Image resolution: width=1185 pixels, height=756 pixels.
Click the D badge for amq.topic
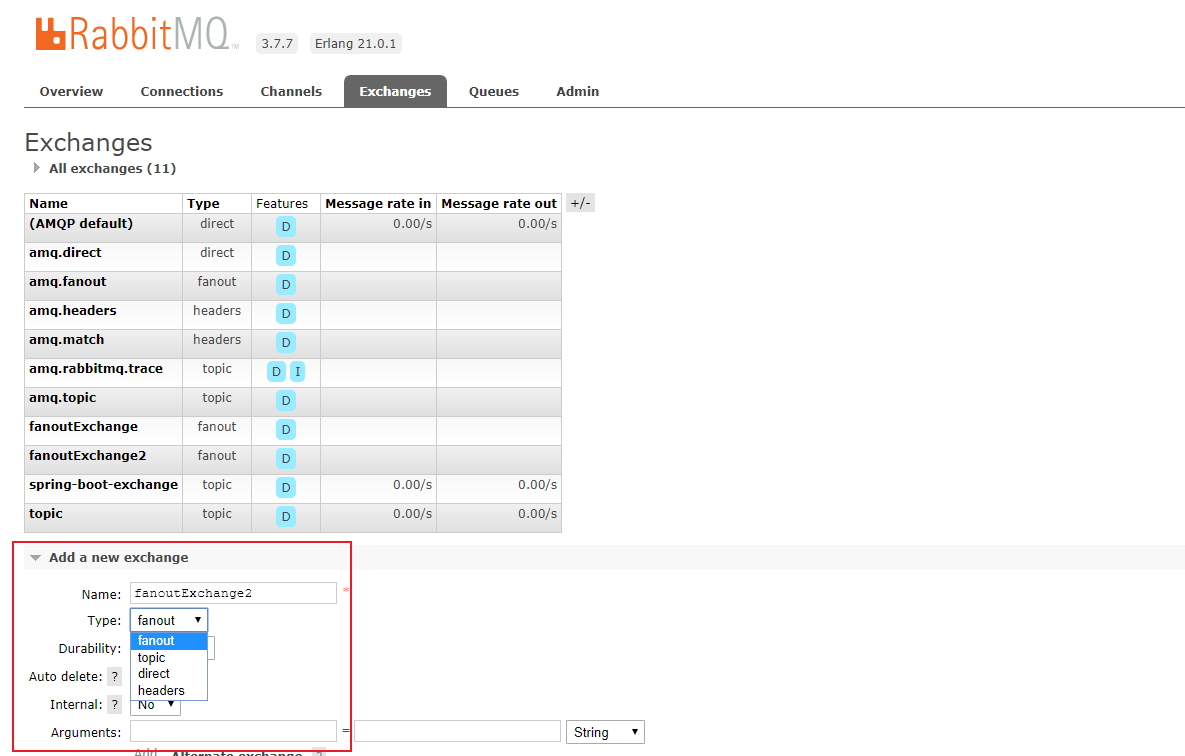click(x=286, y=401)
